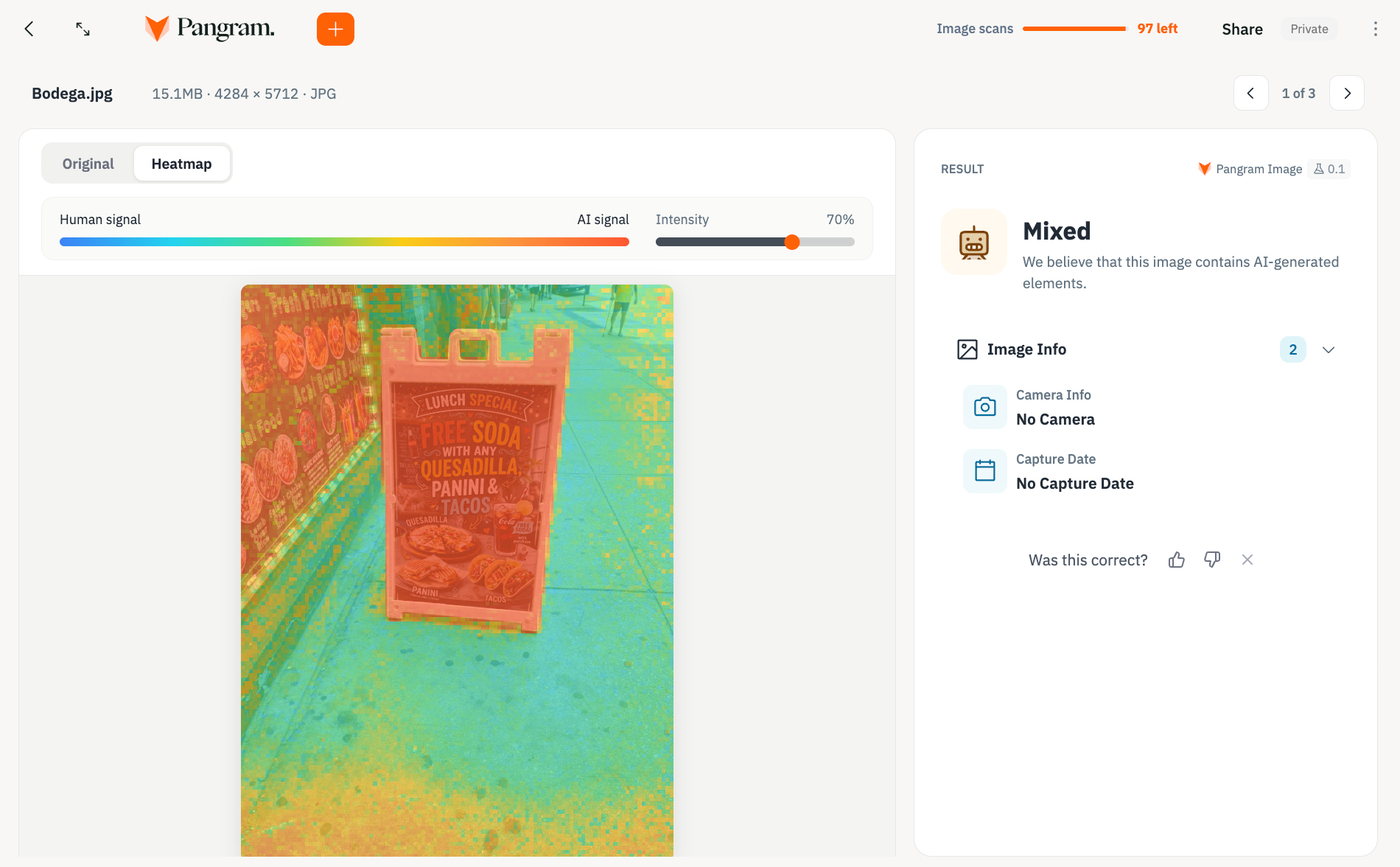Click the Camera Info camera icon

[x=985, y=407]
